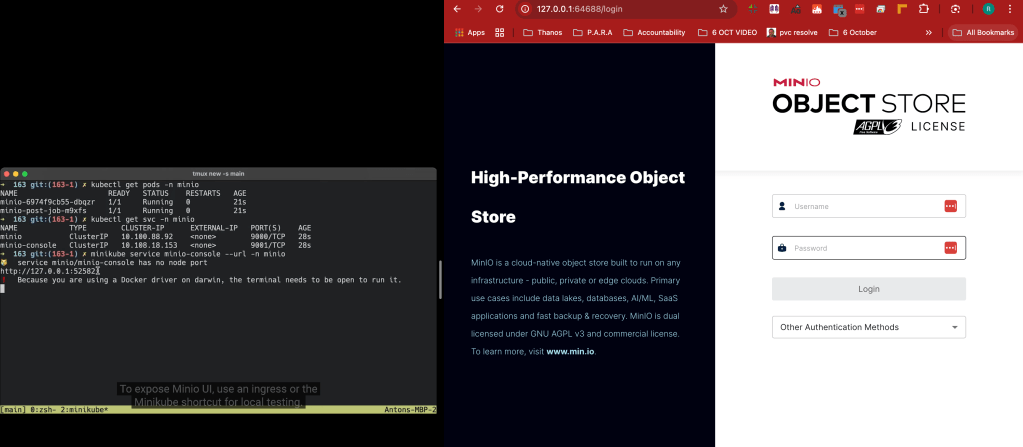Screen dimensions: 1023x447
Task: Click pod name minio-post-job-m9xfs in terminal
Action: click(x=43, y=211)
